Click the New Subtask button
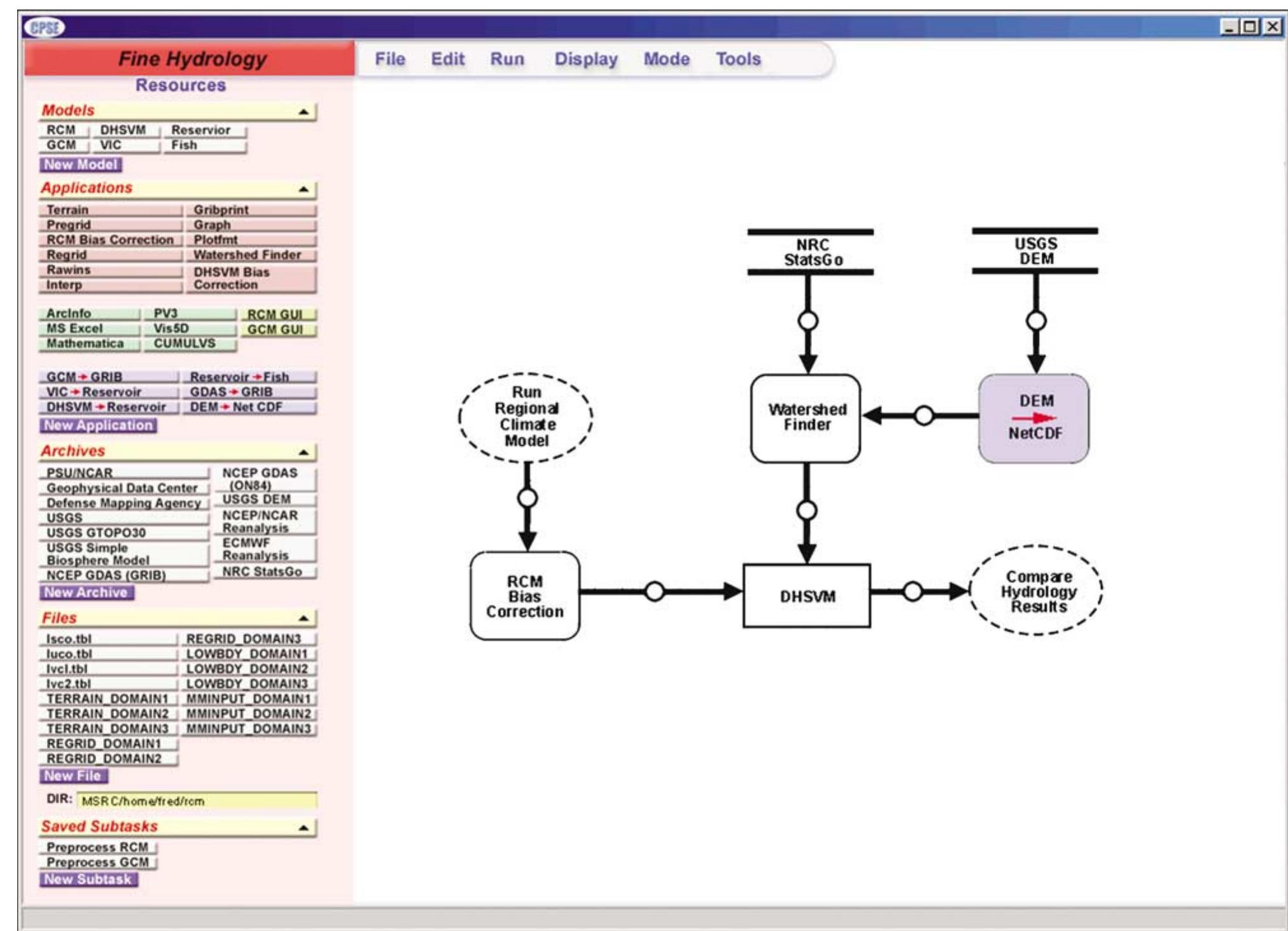1288x931 pixels. 88,879
